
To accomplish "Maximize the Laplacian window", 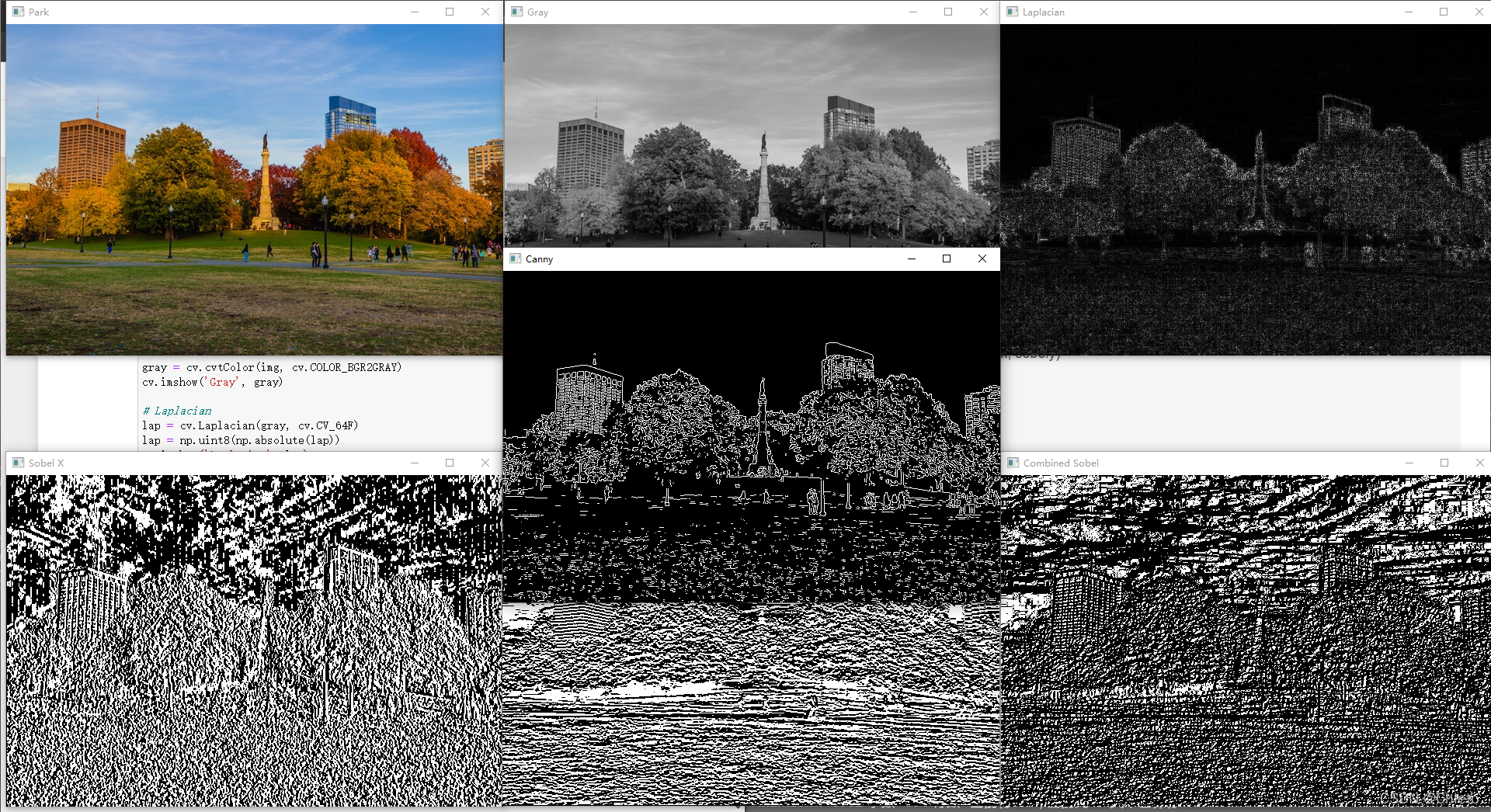I will [1444, 12].
